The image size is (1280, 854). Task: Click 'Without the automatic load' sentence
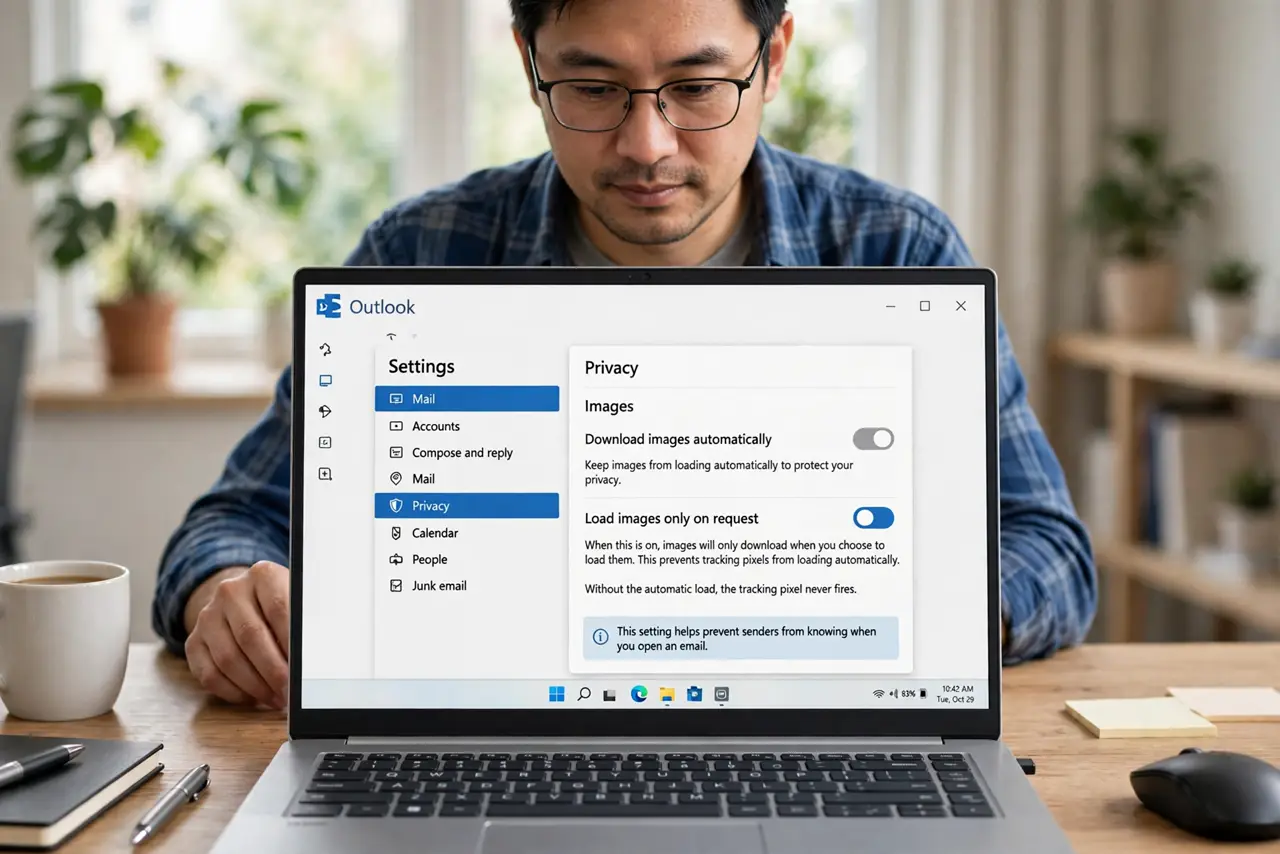720,589
